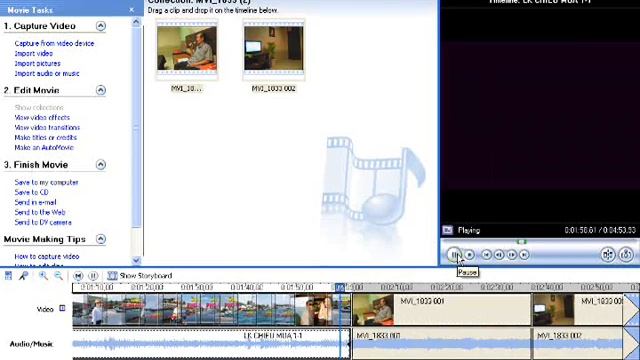Zoom out on the timeline
The image size is (640, 360).
[x=58, y=276]
